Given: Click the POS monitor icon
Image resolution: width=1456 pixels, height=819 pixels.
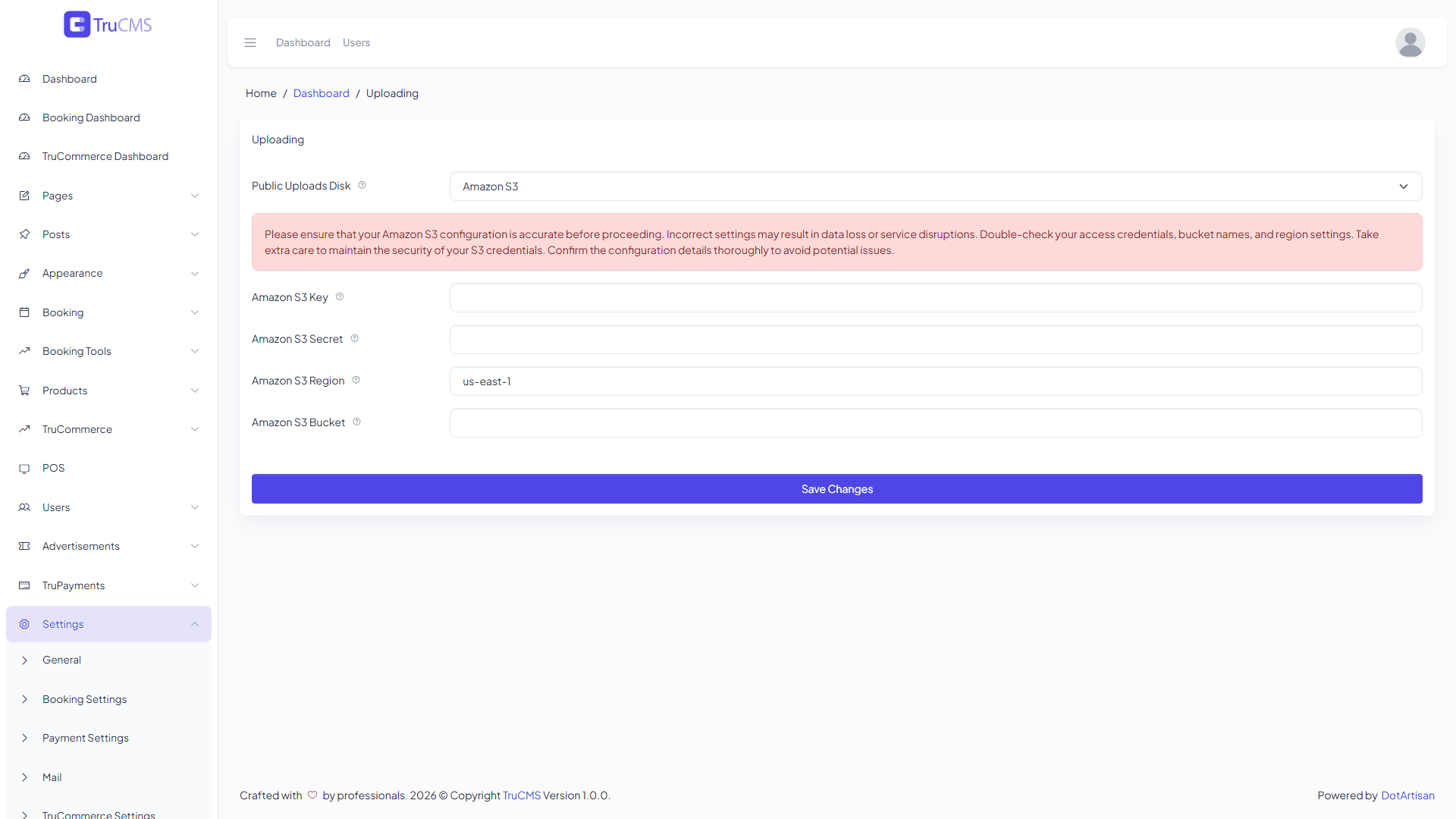Looking at the screenshot, I should point(24,469).
